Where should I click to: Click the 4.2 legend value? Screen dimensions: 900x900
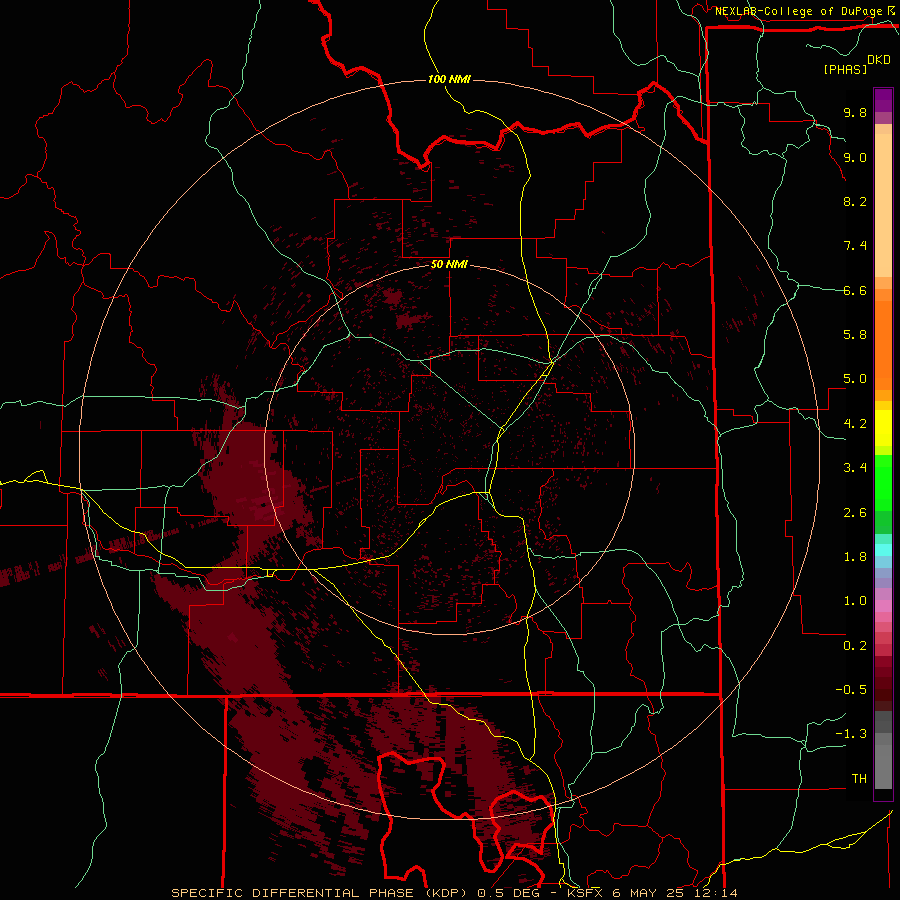[x=855, y=424]
